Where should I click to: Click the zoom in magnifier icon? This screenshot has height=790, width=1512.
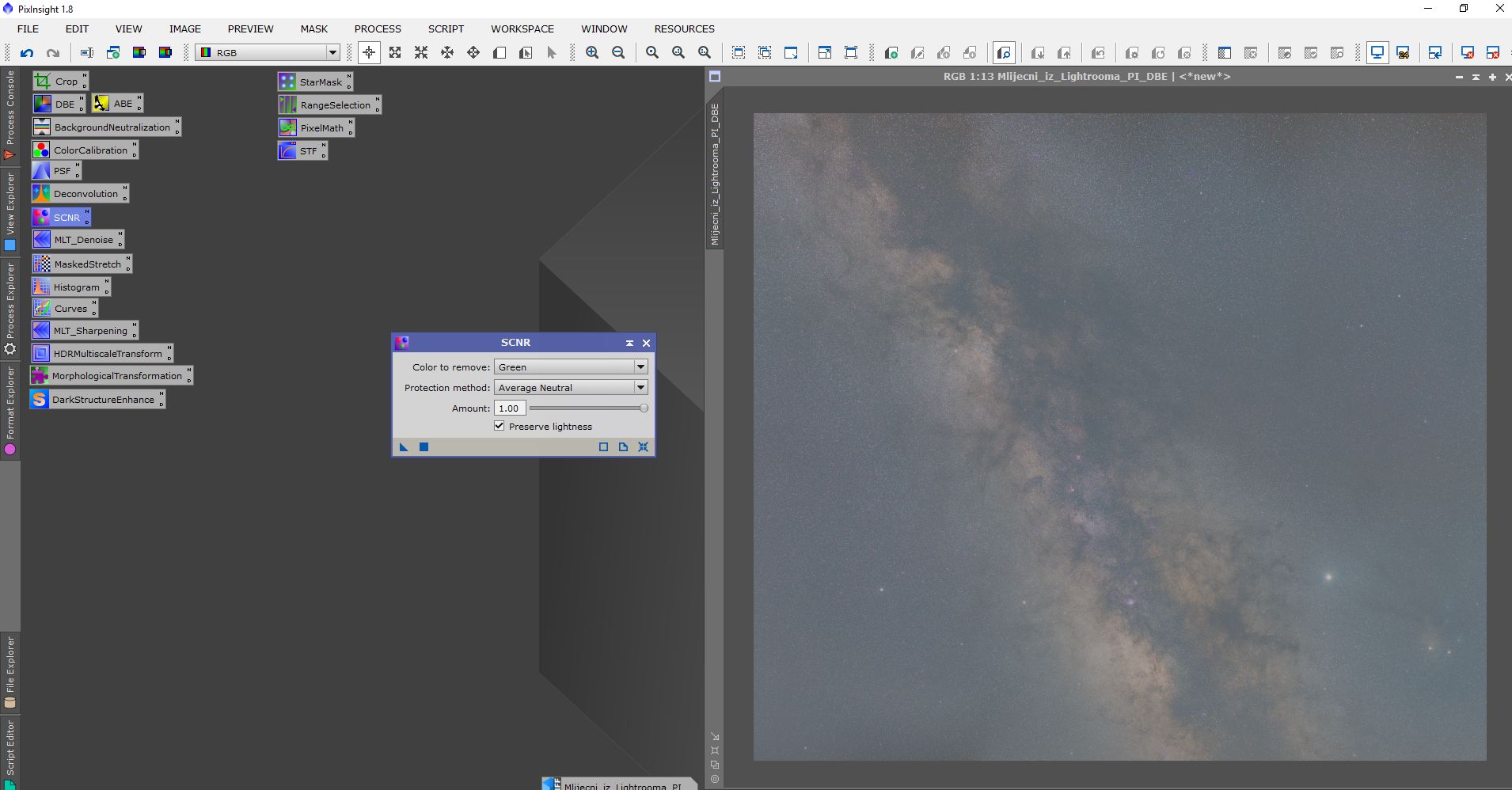tap(592, 53)
